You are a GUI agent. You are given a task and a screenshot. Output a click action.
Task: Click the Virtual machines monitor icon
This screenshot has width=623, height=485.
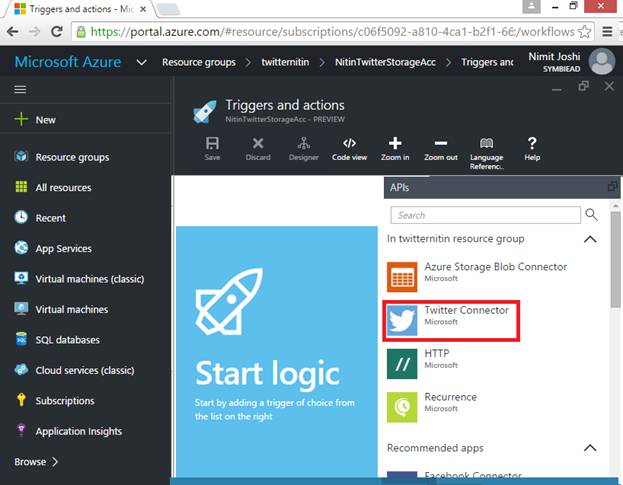click(x=21, y=309)
